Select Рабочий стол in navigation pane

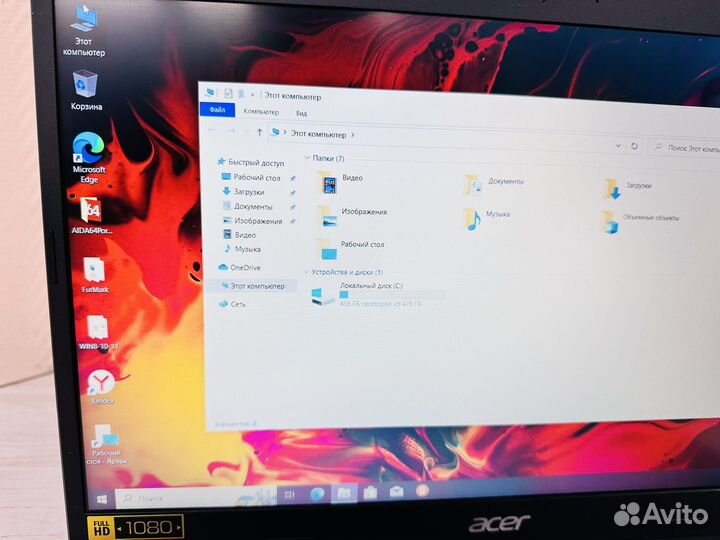251,177
